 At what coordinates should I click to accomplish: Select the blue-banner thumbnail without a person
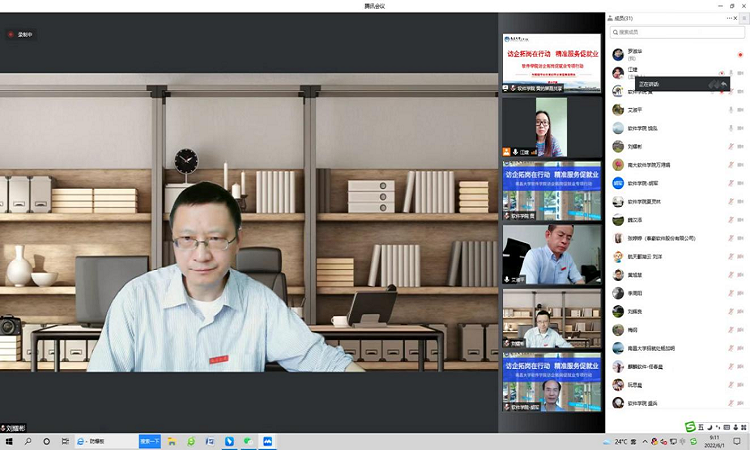pos(551,190)
